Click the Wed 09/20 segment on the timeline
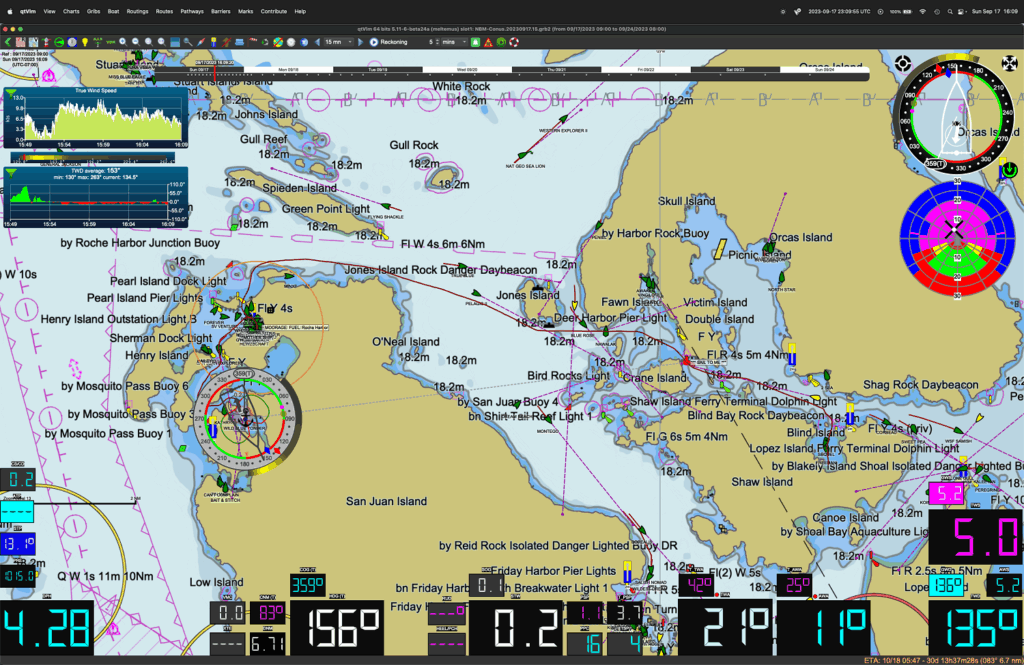The width and height of the screenshot is (1024, 665). [468, 70]
